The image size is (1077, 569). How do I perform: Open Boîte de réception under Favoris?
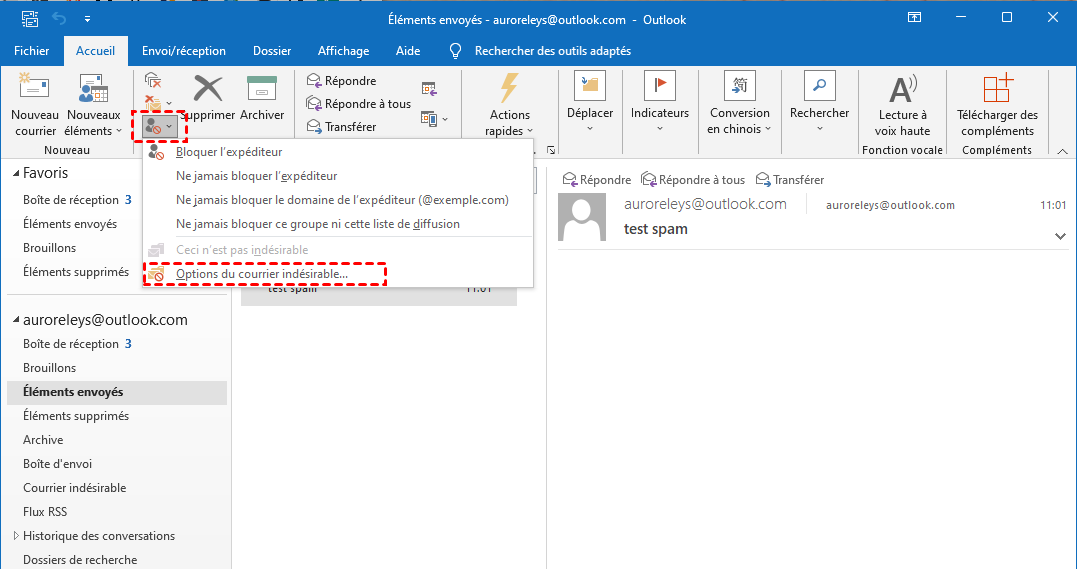pyautogui.click(x=71, y=200)
